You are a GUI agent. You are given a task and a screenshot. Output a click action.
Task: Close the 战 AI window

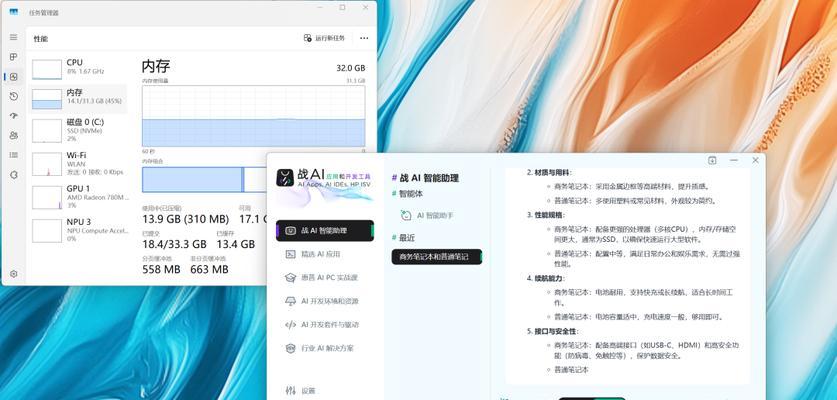755,160
